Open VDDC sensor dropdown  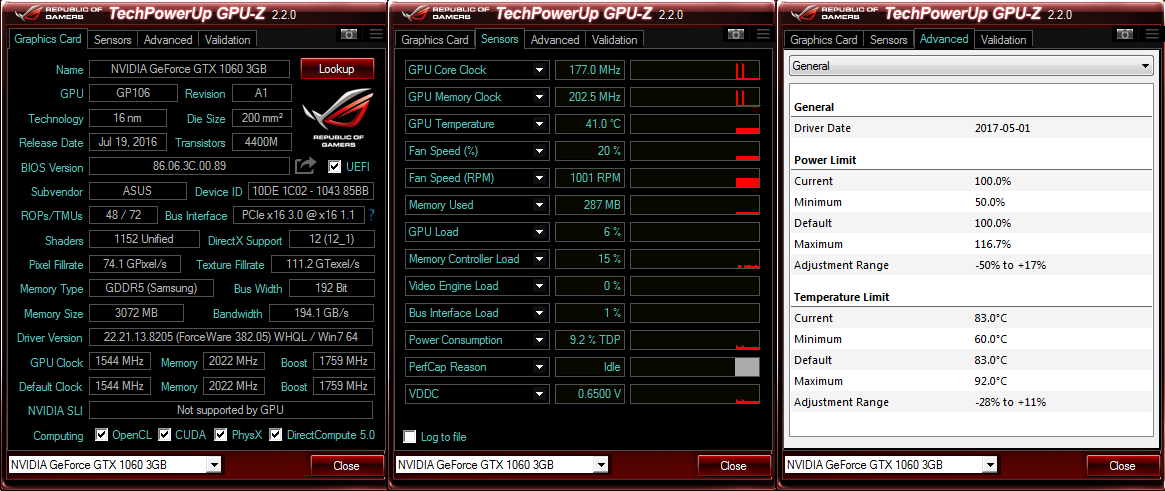[539, 394]
